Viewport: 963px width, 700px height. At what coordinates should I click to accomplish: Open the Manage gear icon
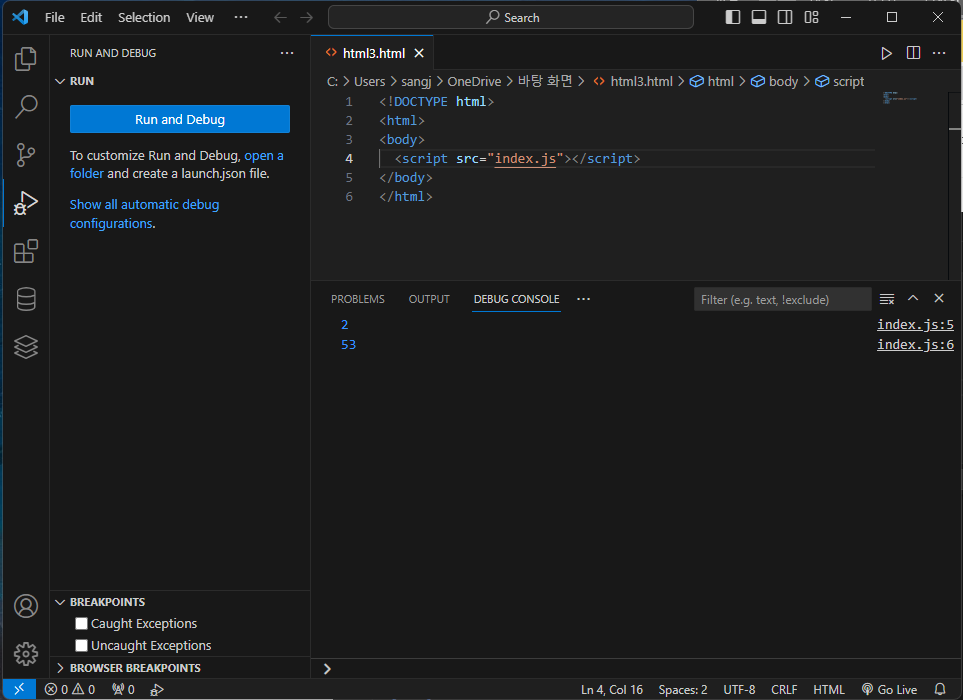pos(25,654)
